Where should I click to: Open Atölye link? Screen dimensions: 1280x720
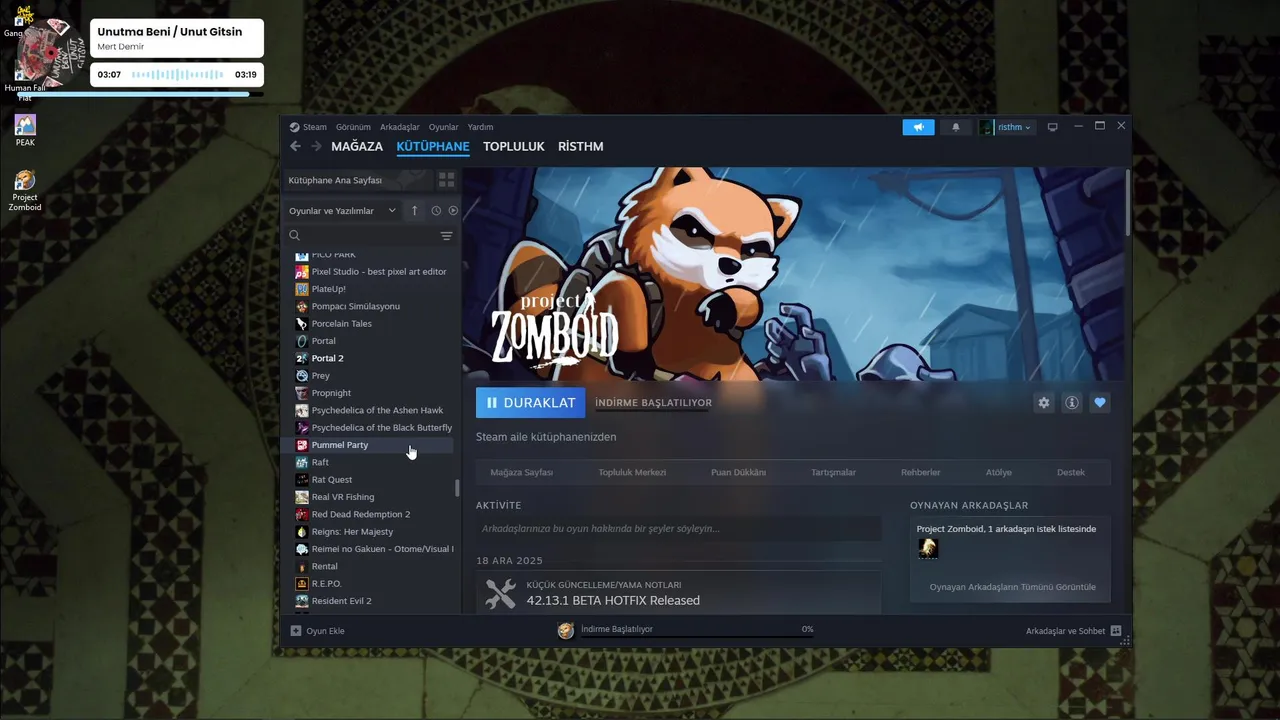[x=999, y=472]
